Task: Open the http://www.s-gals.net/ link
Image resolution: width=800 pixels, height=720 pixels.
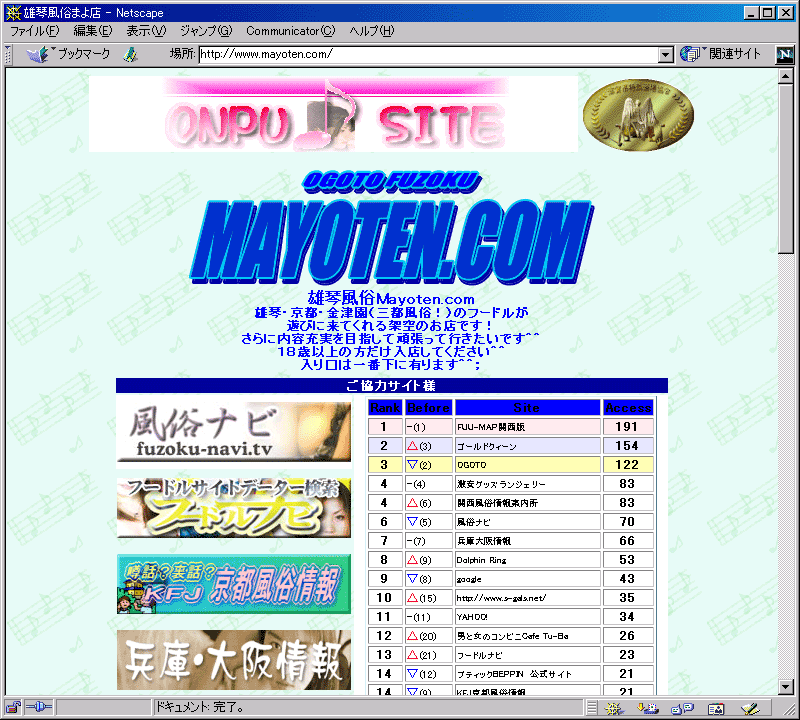Action: [502, 598]
